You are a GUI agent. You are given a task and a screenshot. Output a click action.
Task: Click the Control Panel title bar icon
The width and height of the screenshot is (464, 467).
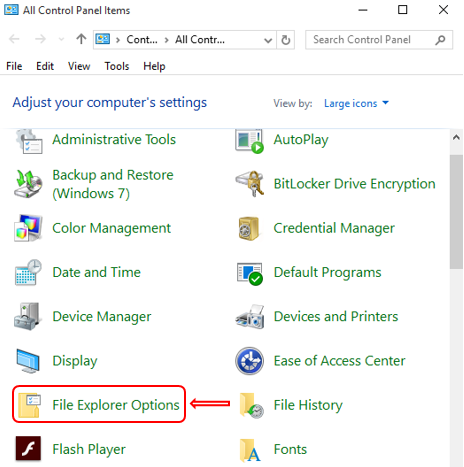point(11,10)
